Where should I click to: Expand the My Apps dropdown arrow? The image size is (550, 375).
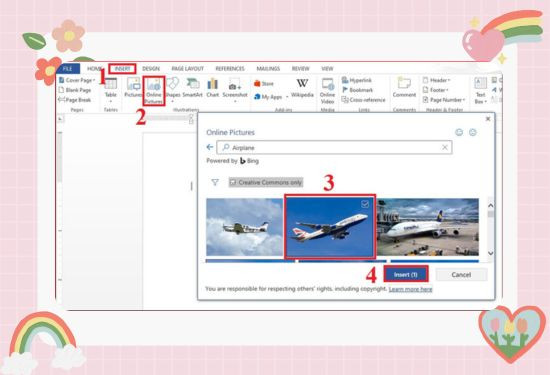click(287, 97)
